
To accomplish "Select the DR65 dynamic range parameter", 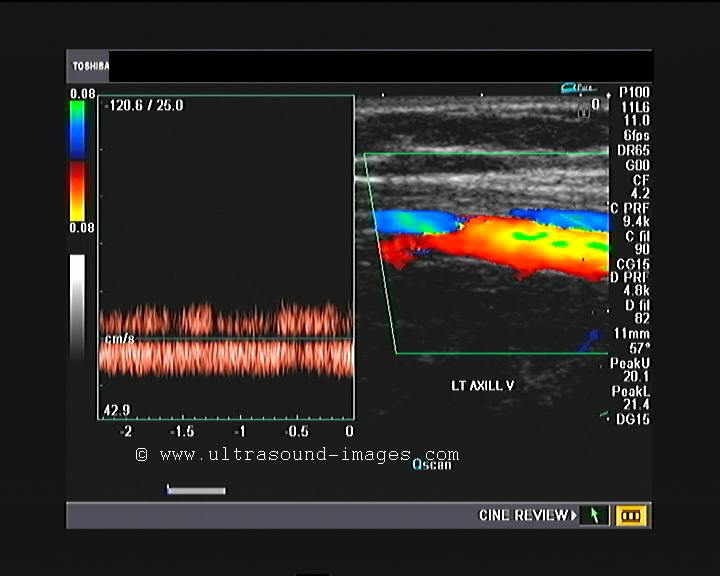I will point(634,150).
